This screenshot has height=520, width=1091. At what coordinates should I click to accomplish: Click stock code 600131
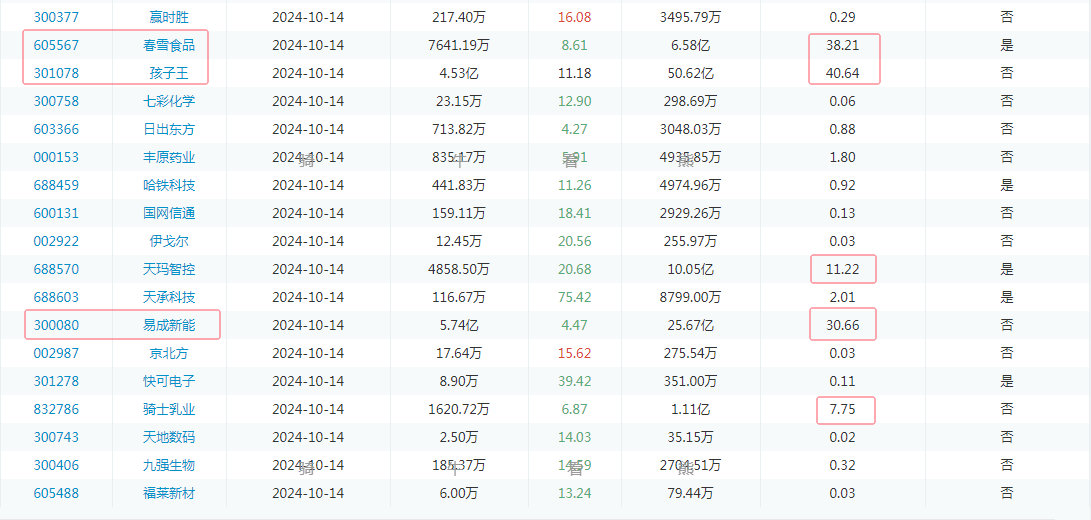pos(56,213)
